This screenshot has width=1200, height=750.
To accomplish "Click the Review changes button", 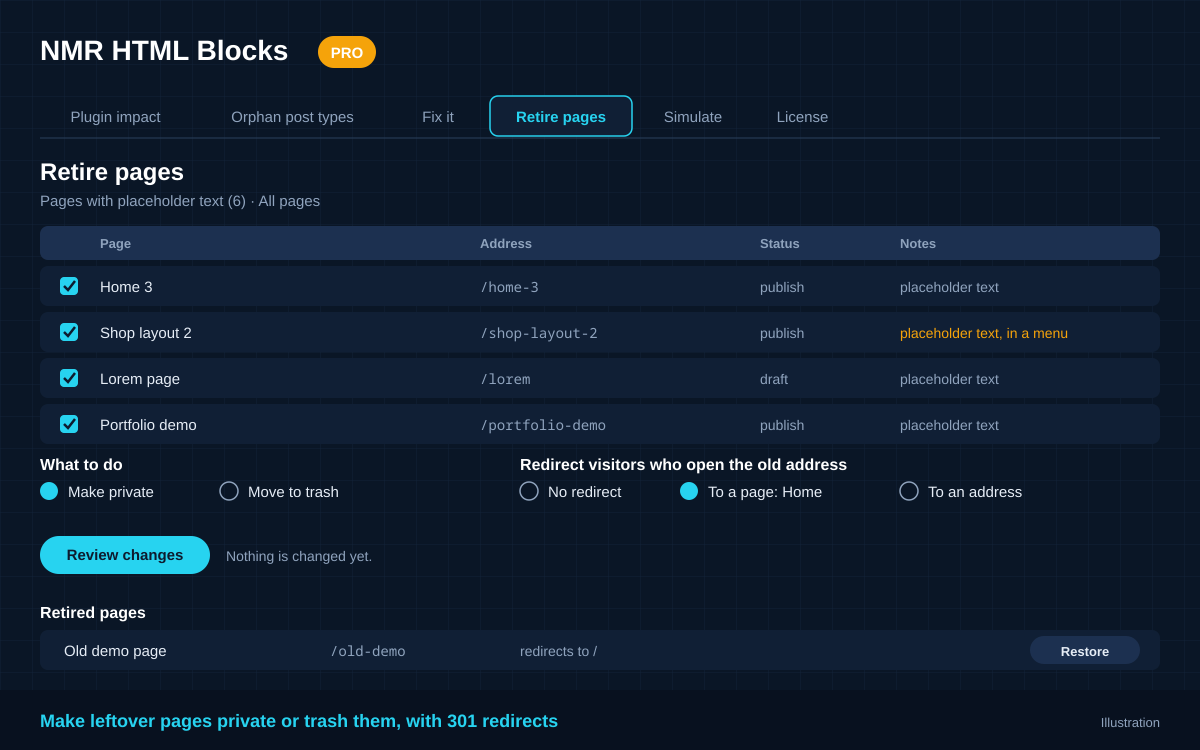I will click(x=125, y=555).
